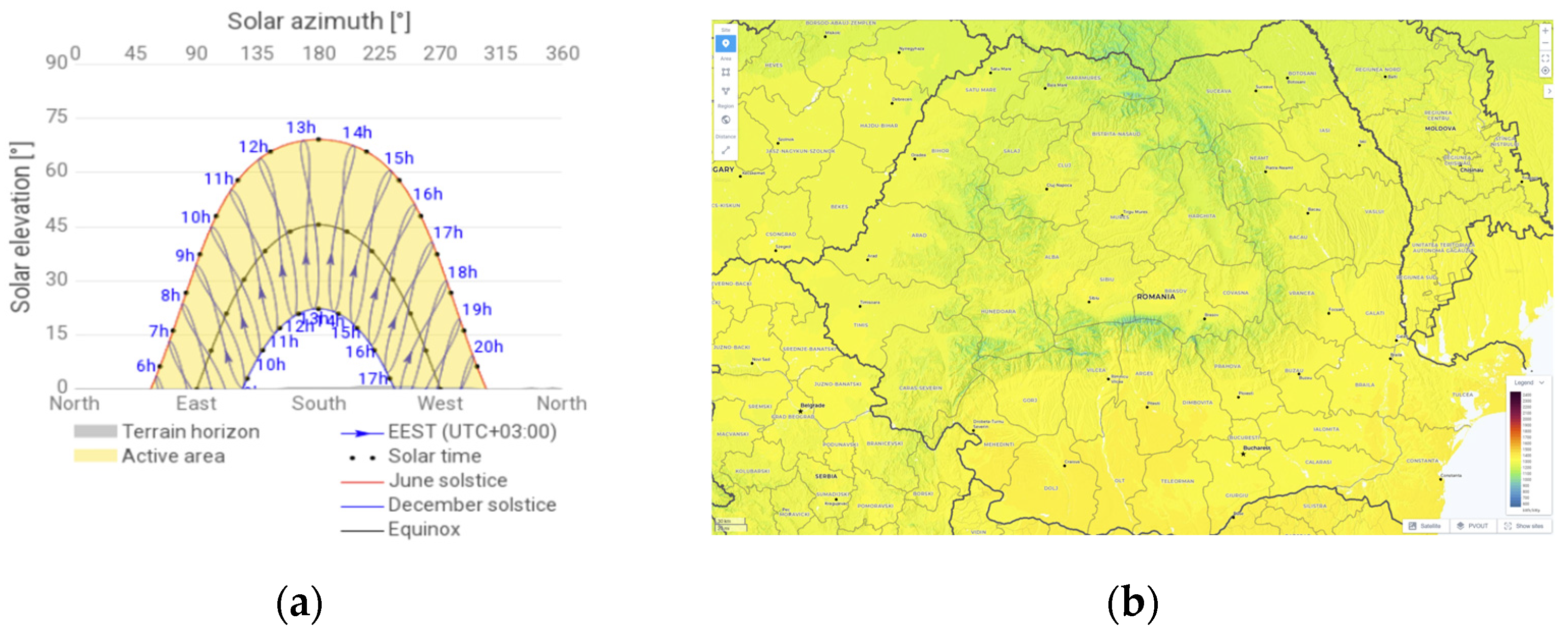This screenshot has height=632, width=1568.
Task: Collapse the Legend panel
Action: coord(1542,383)
